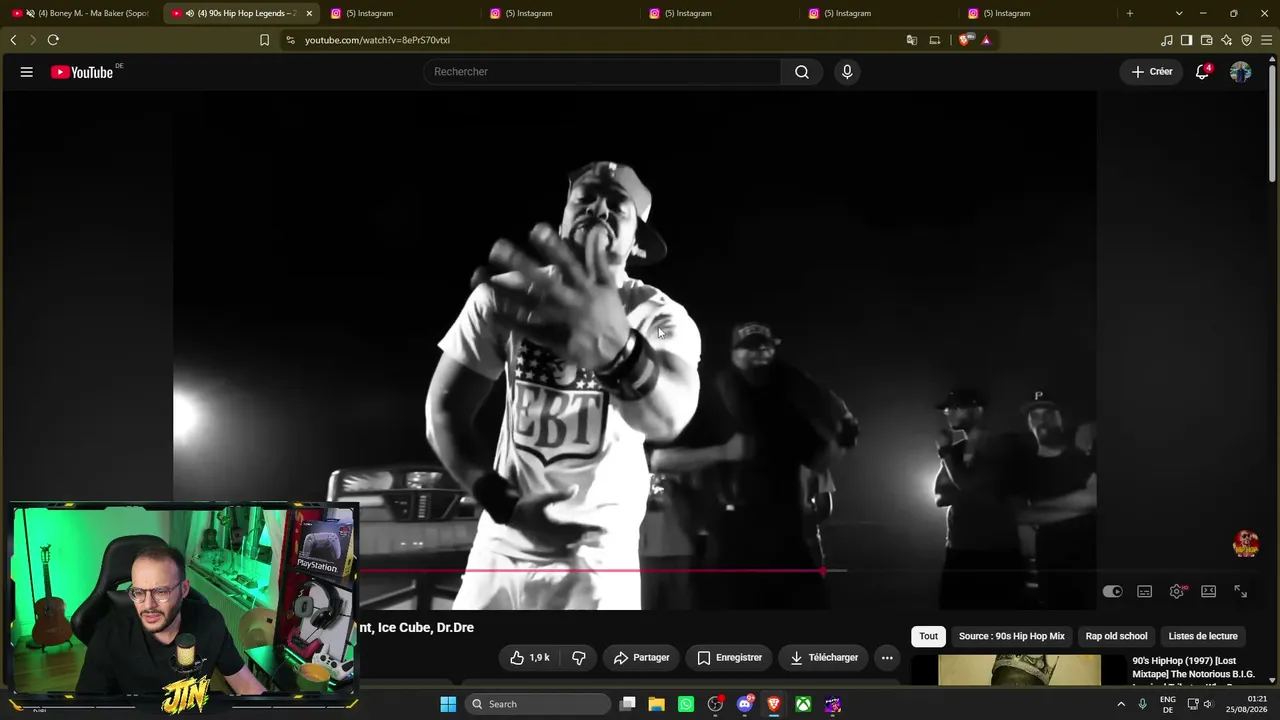The width and height of the screenshot is (1280, 720).
Task: Switch to the last Instagram tab
Action: [1037, 13]
